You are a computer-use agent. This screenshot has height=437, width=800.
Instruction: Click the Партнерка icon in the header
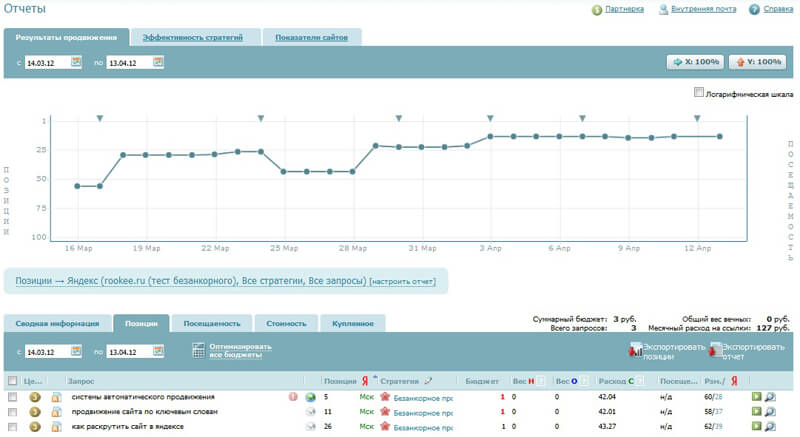pos(597,10)
